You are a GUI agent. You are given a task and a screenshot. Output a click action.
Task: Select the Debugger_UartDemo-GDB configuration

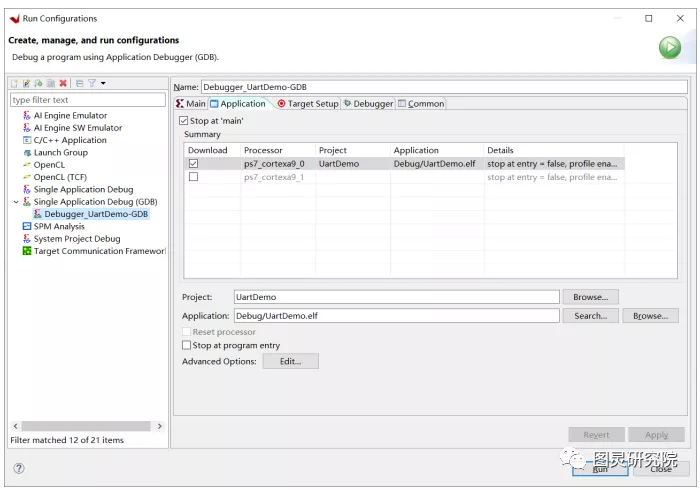96,214
